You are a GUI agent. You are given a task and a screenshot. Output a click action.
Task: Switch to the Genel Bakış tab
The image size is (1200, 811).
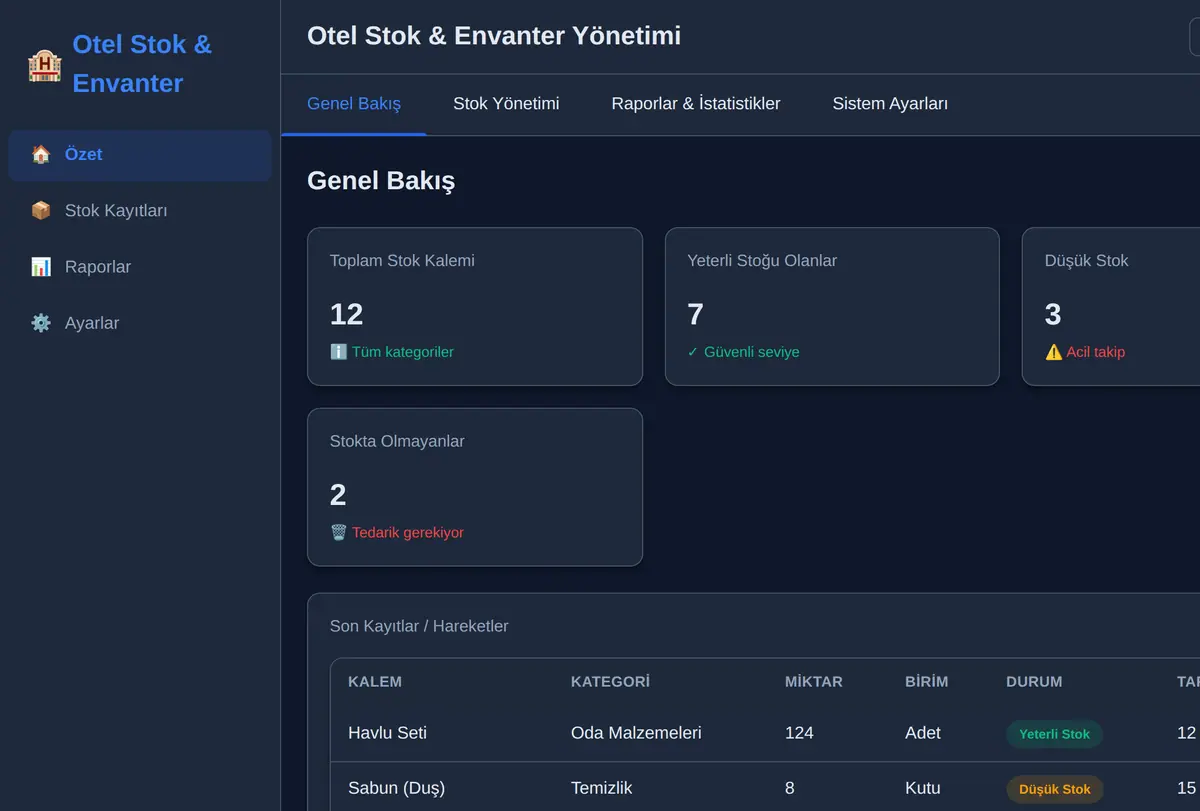point(354,104)
